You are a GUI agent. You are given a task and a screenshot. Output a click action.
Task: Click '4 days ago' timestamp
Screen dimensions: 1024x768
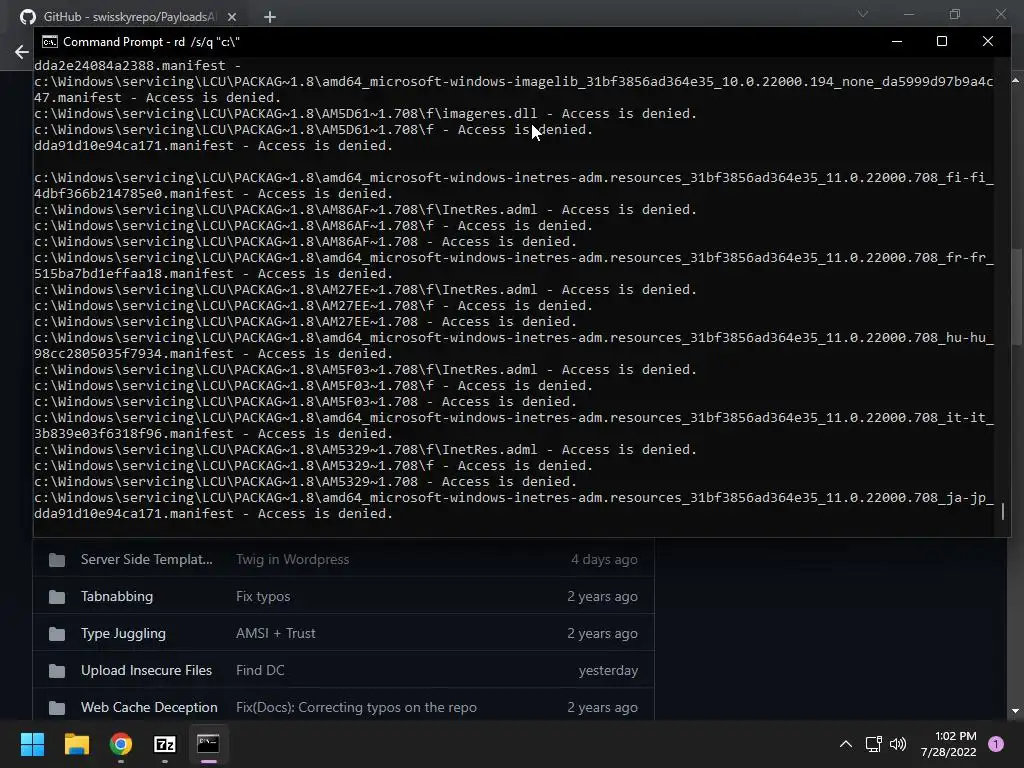point(604,560)
